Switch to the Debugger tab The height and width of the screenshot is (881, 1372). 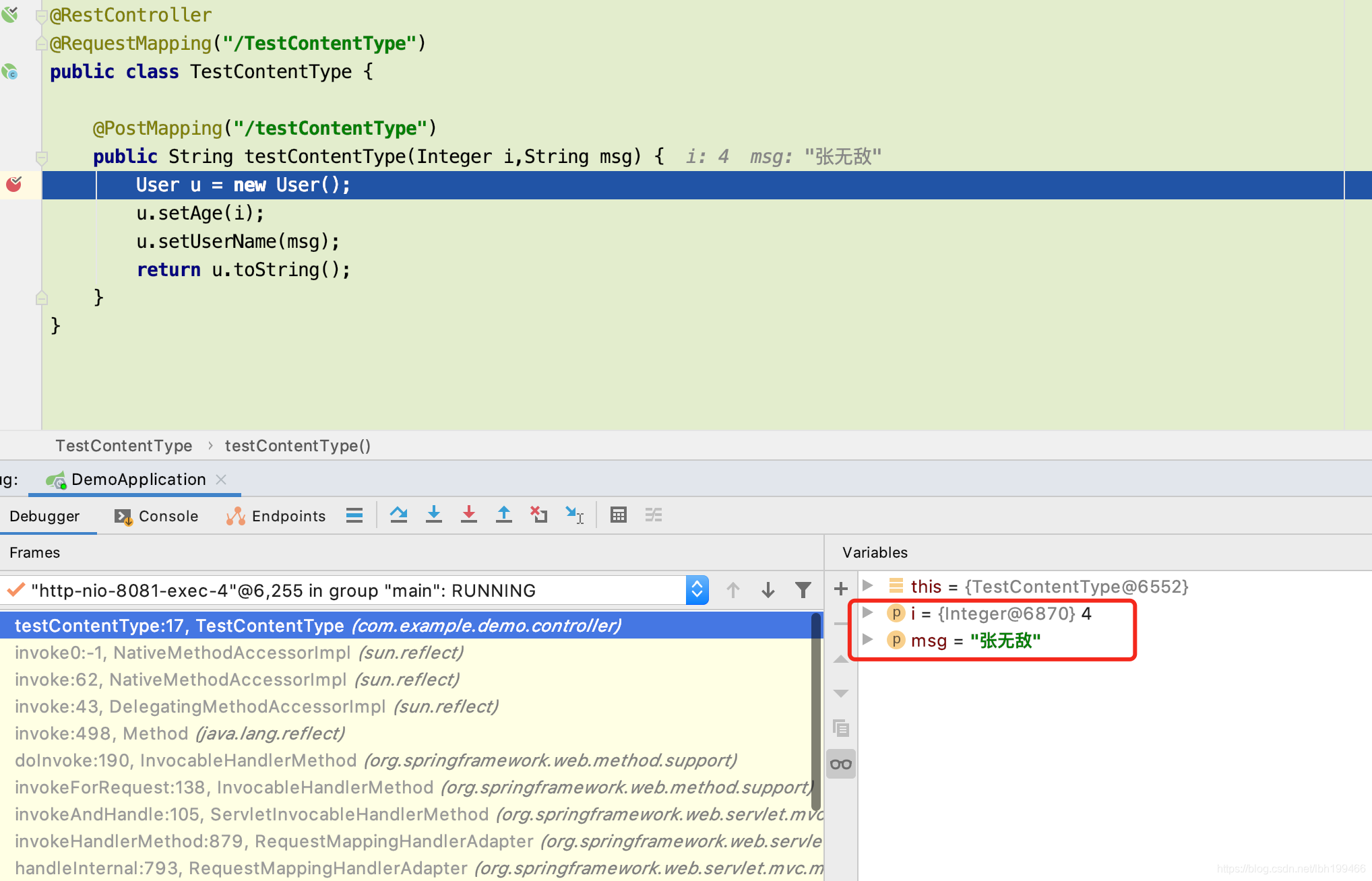(44, 516)
